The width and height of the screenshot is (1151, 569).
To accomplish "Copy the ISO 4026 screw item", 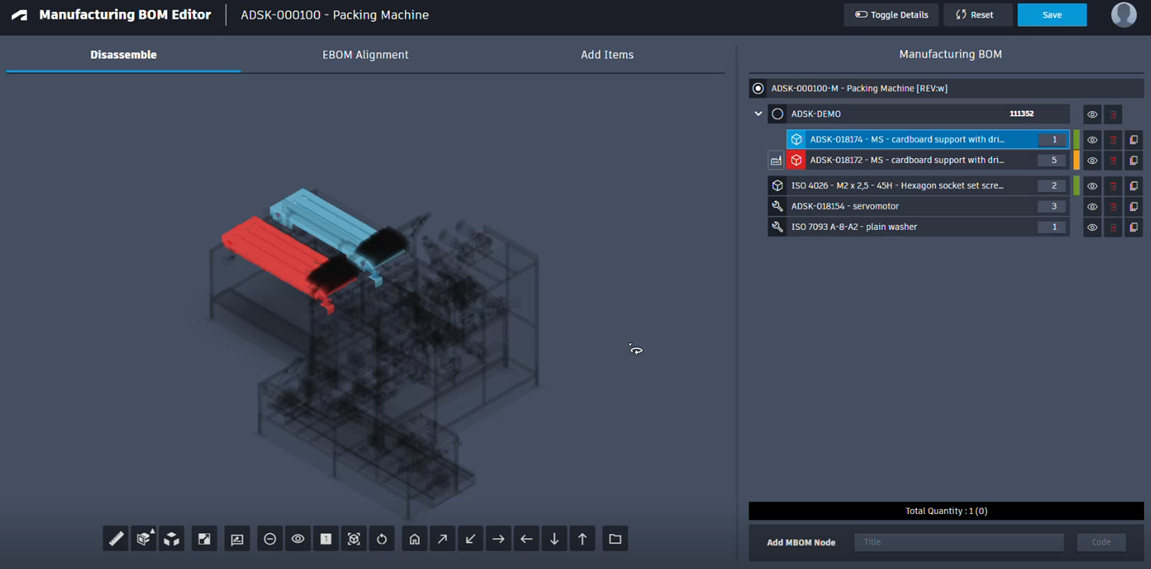I will 1133,186.
